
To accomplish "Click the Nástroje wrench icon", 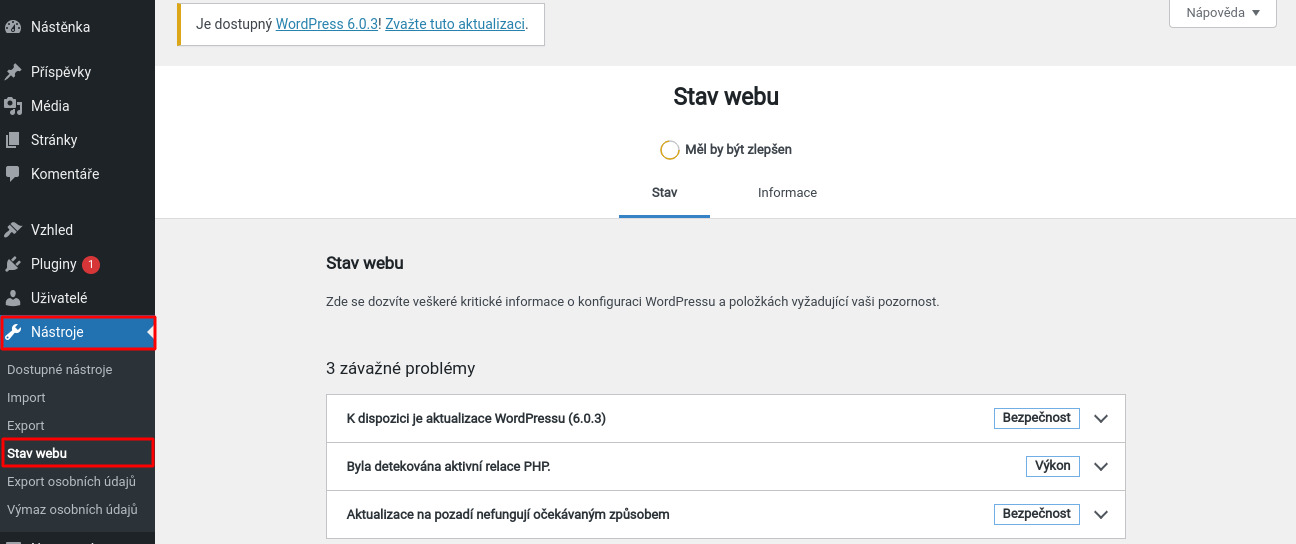I will (x=13, y=332).
